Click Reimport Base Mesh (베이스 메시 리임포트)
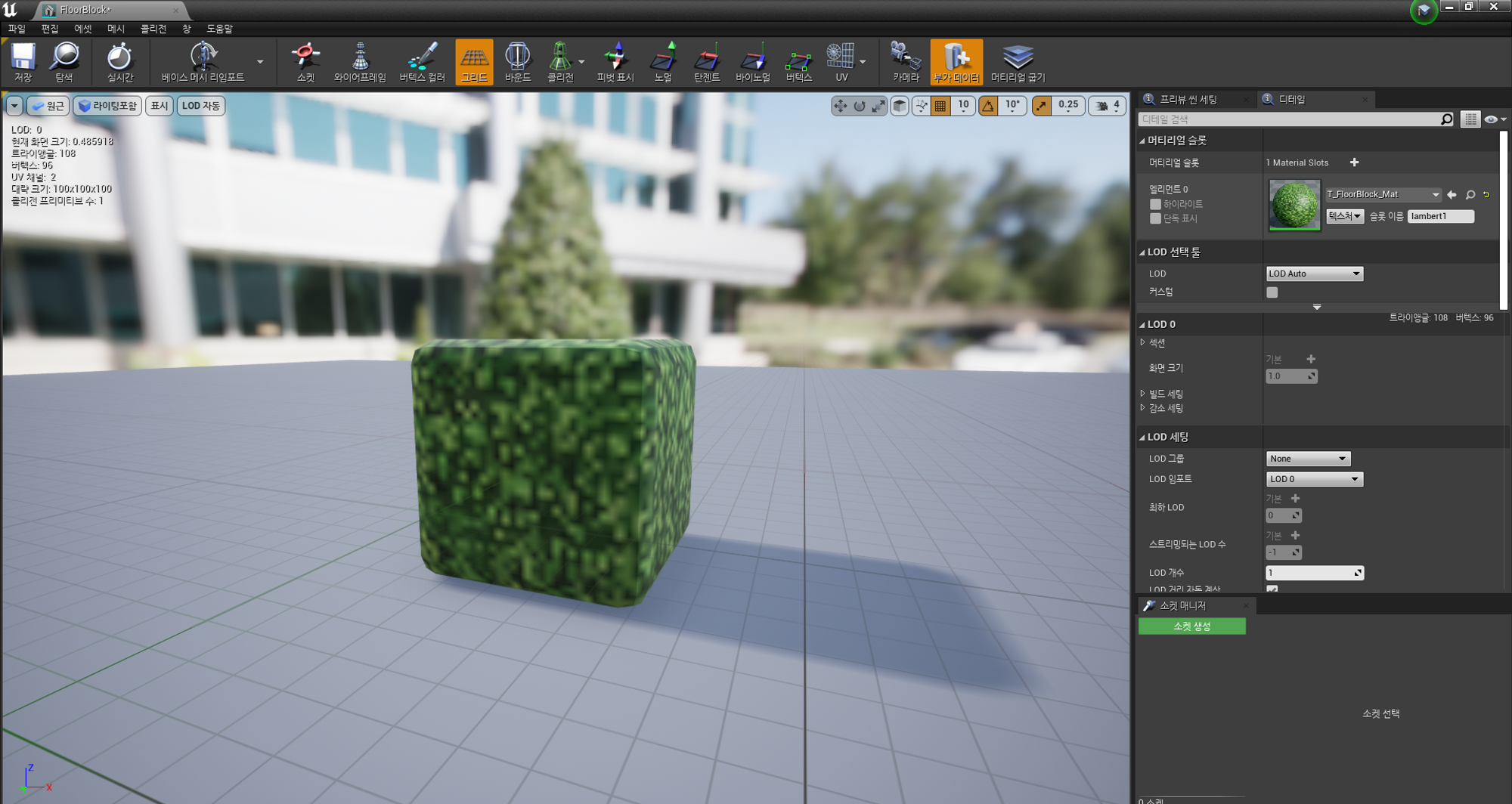 (x=203, y=62)
